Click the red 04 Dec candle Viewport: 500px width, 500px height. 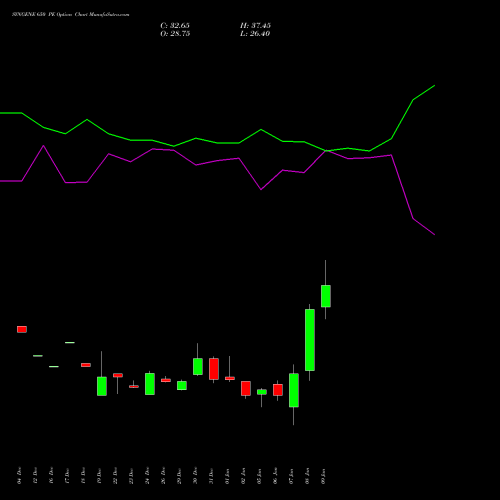point(22,329)
